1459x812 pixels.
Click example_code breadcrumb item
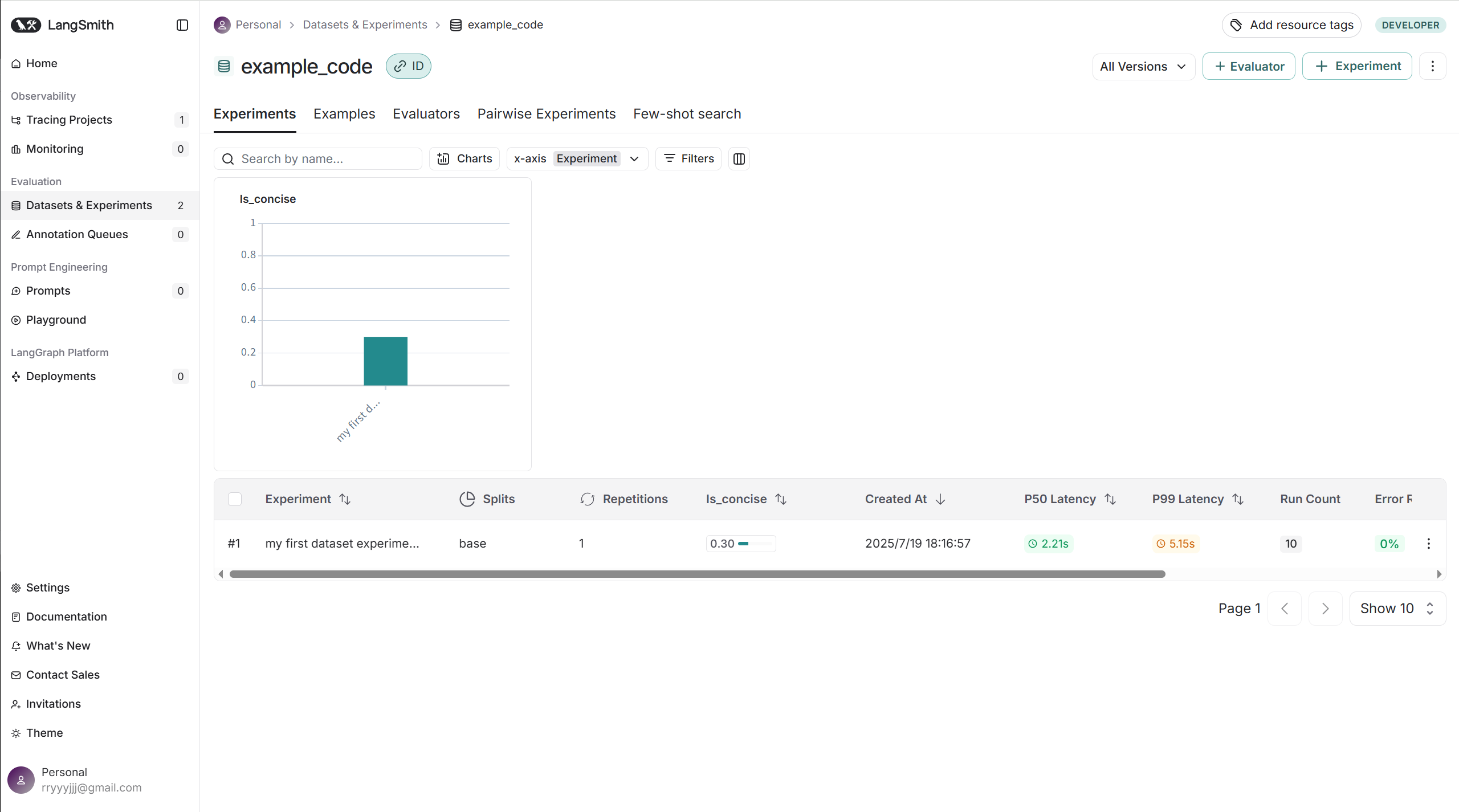[496, 25]
